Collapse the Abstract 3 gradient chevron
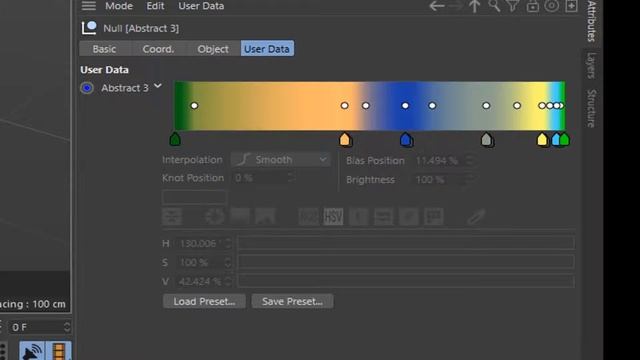640x360 pixels. pos(158,86)
